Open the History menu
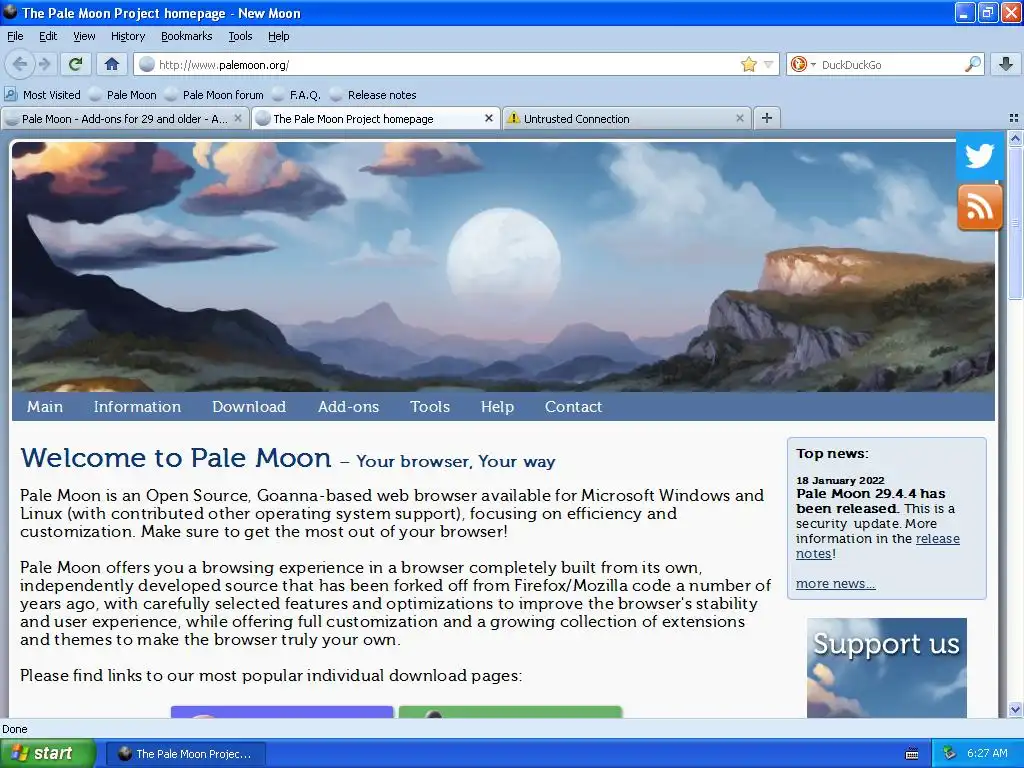Viewport: 1024px width, 768px height. point(128,36)
